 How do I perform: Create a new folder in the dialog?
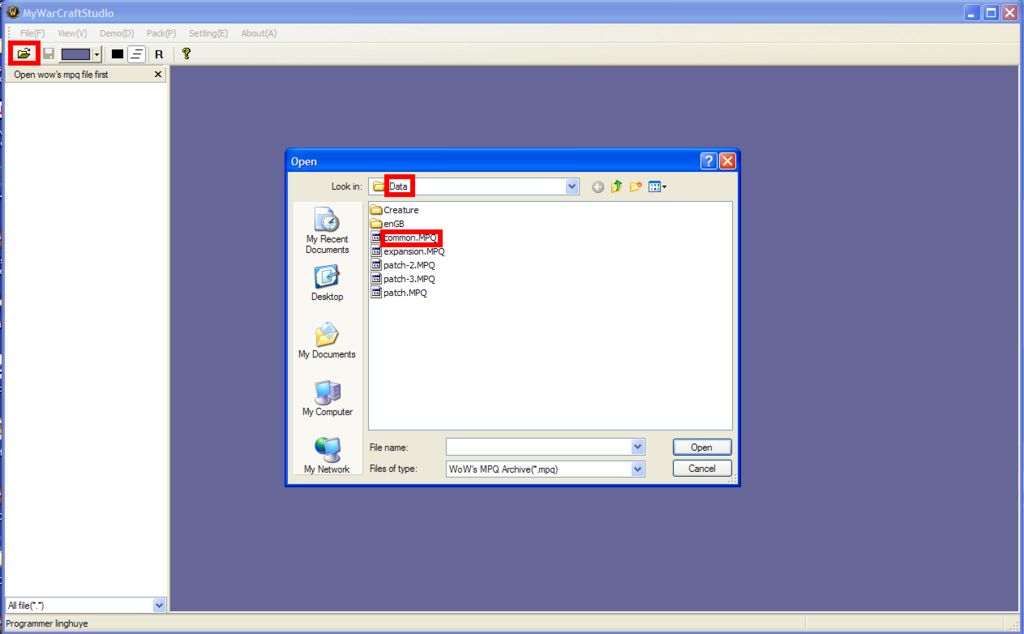(635, 187)
